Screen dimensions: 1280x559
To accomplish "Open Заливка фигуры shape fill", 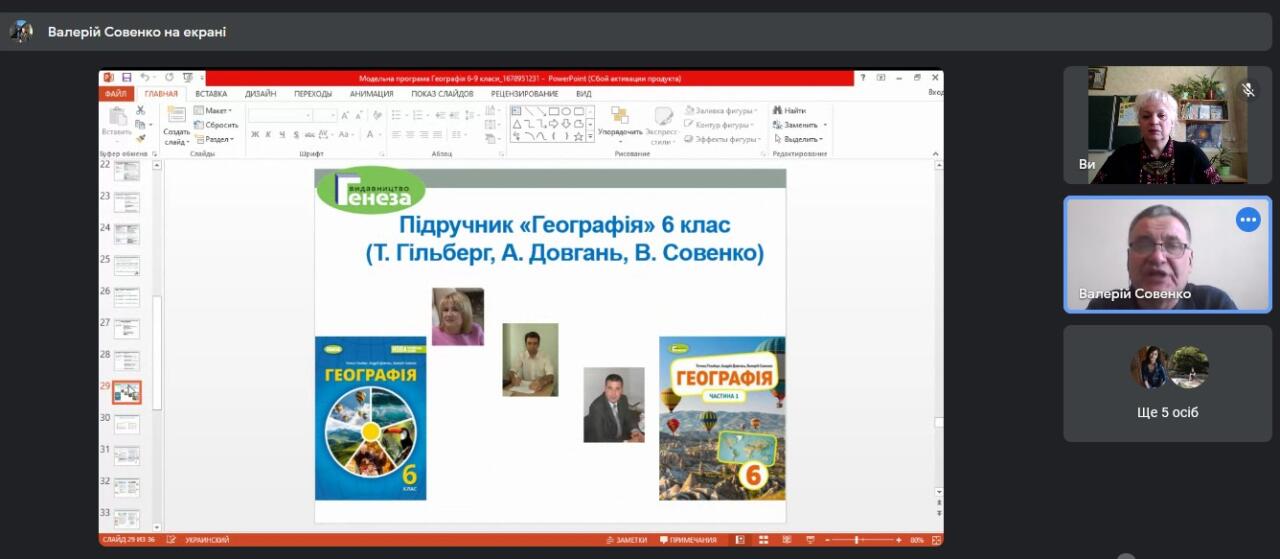I will tap(721, 111).
